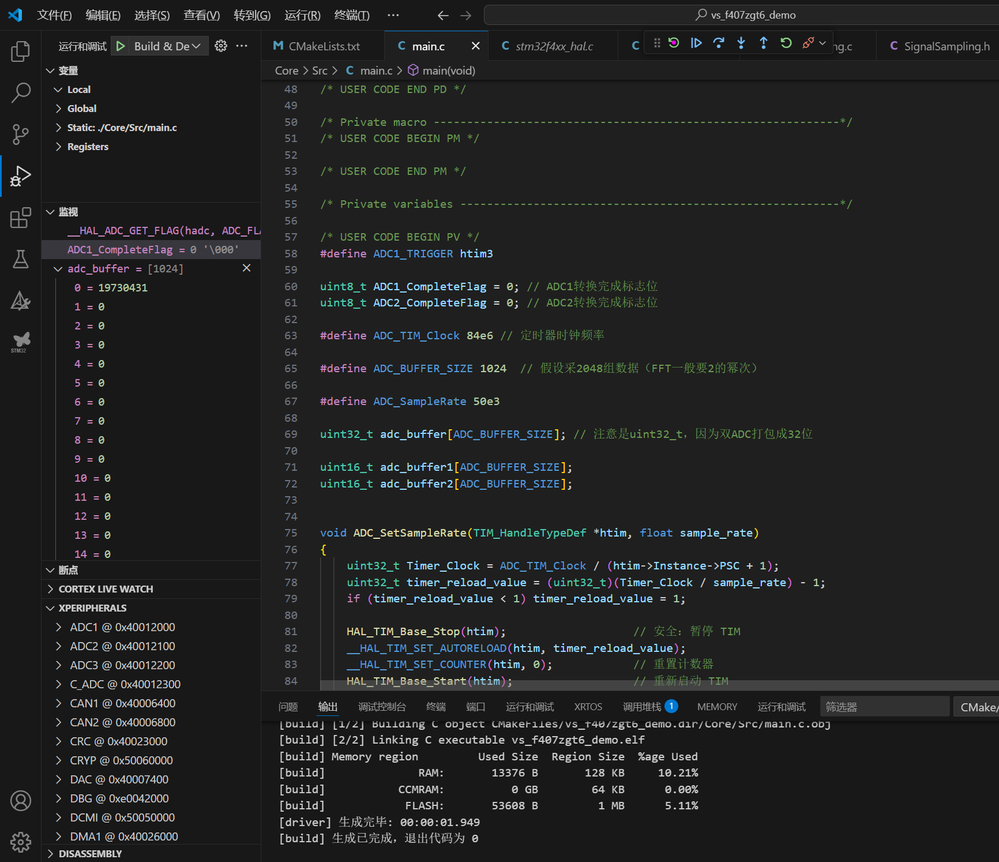Open the Source Control view

click(x=20, y=135)
